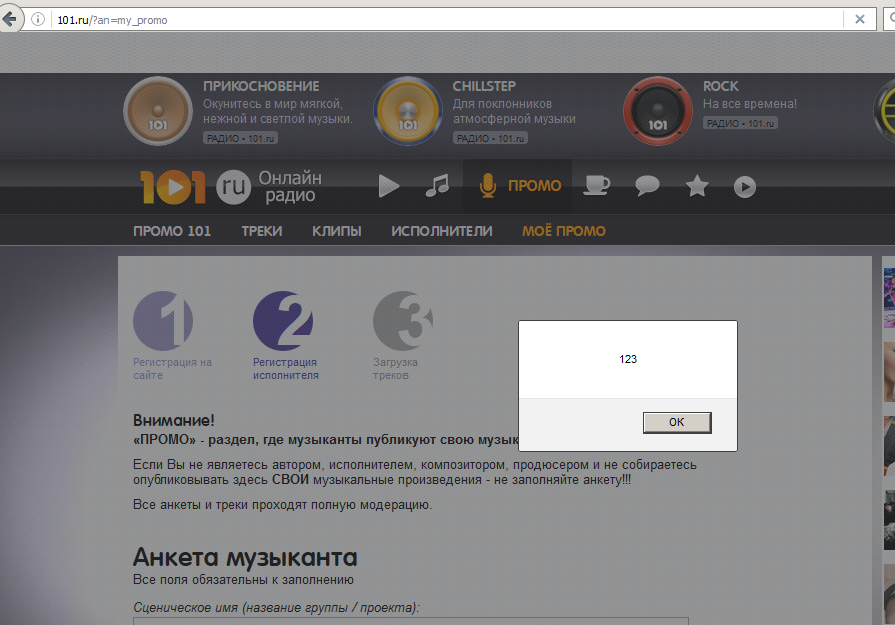Open the ПРОМО microphone tab
895x625 pixels.
pyautogui.click(x=518, y=186)
